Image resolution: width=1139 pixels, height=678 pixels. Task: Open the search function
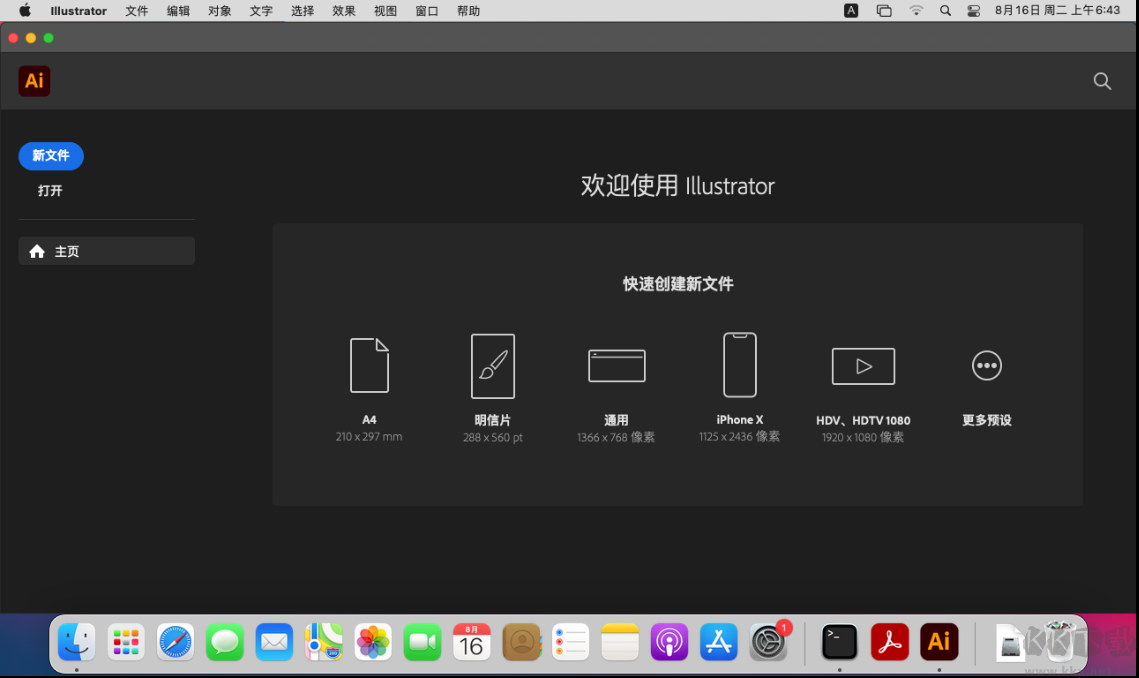click(x=1102, y=81)
